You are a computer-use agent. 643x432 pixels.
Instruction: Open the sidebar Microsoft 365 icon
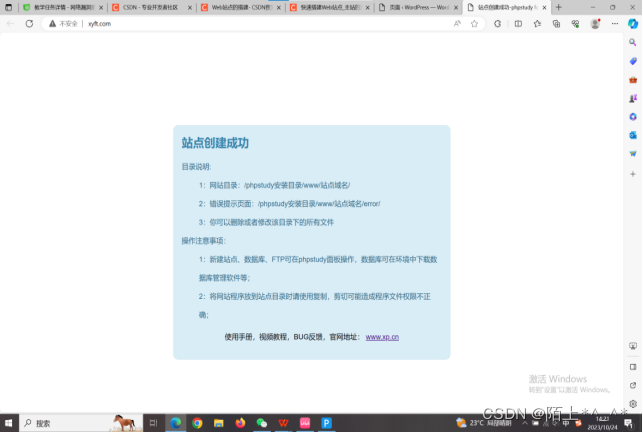pos(633,117)
